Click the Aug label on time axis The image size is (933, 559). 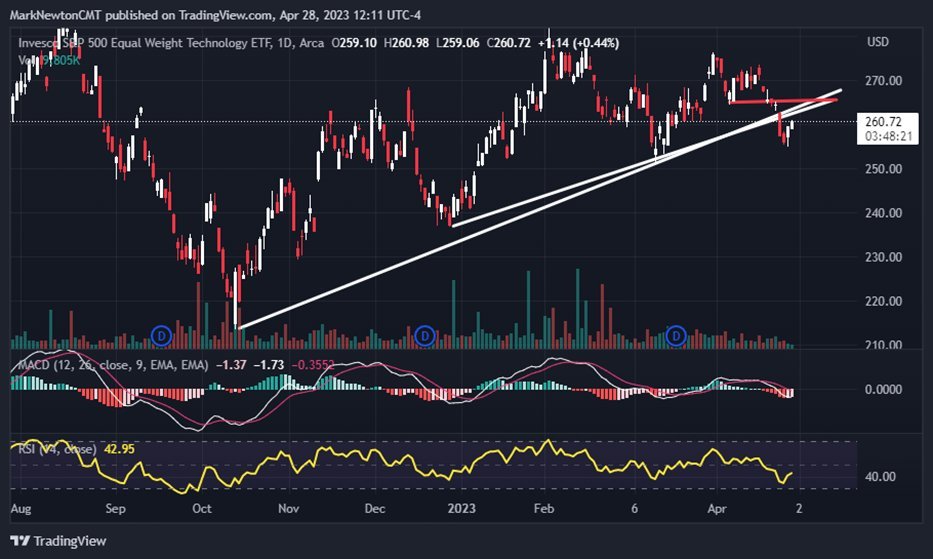tap(21, 509)
